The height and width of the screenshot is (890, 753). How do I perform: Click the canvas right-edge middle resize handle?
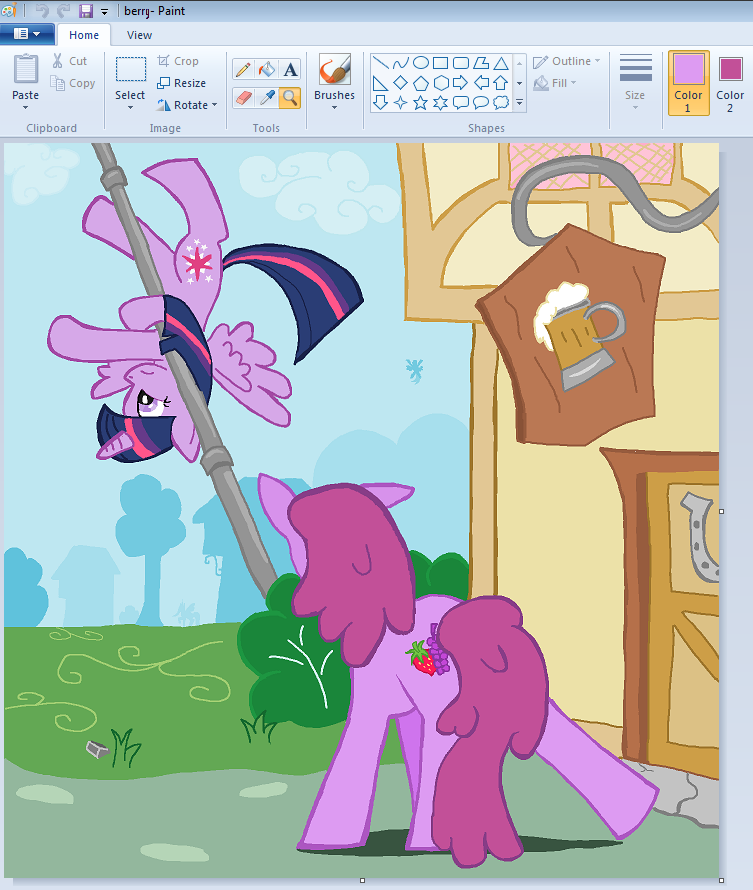[721, 511]
